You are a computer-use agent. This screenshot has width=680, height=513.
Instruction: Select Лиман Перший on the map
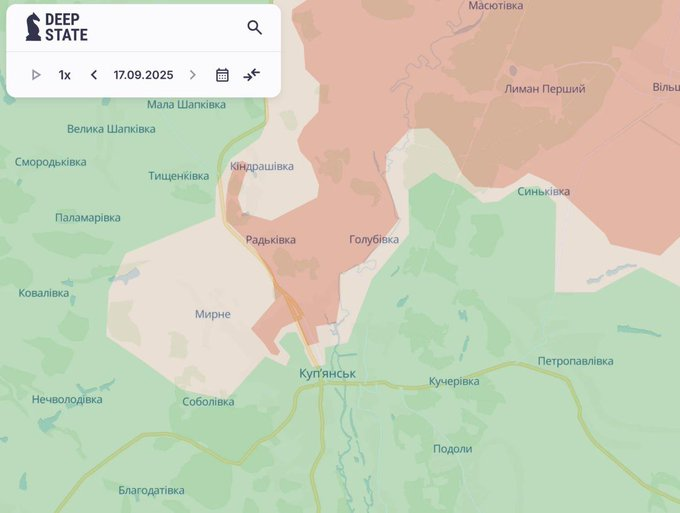tap(546, 89)
